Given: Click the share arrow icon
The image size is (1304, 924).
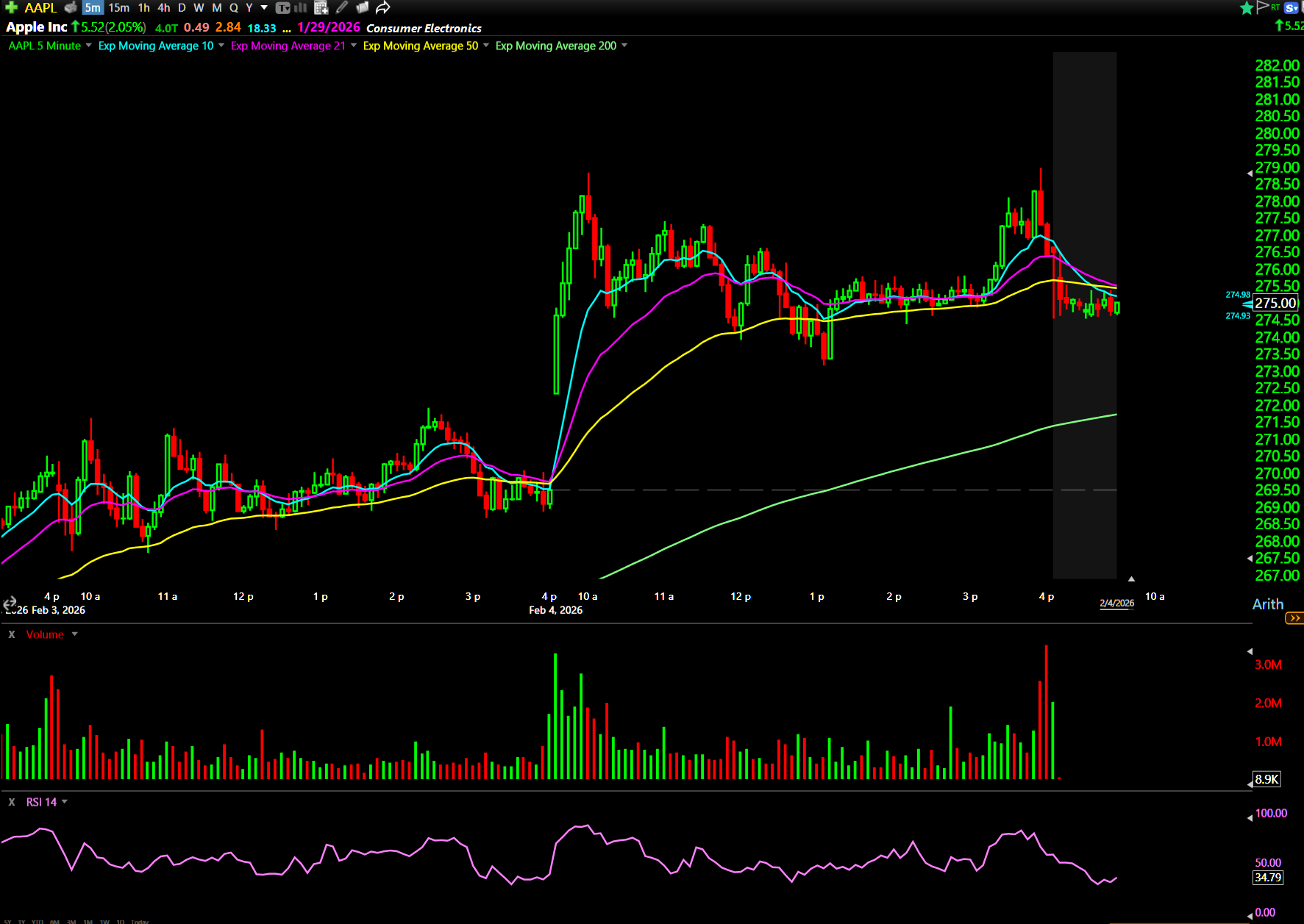Looking at the screenshot, I should (x=382, y=7).
